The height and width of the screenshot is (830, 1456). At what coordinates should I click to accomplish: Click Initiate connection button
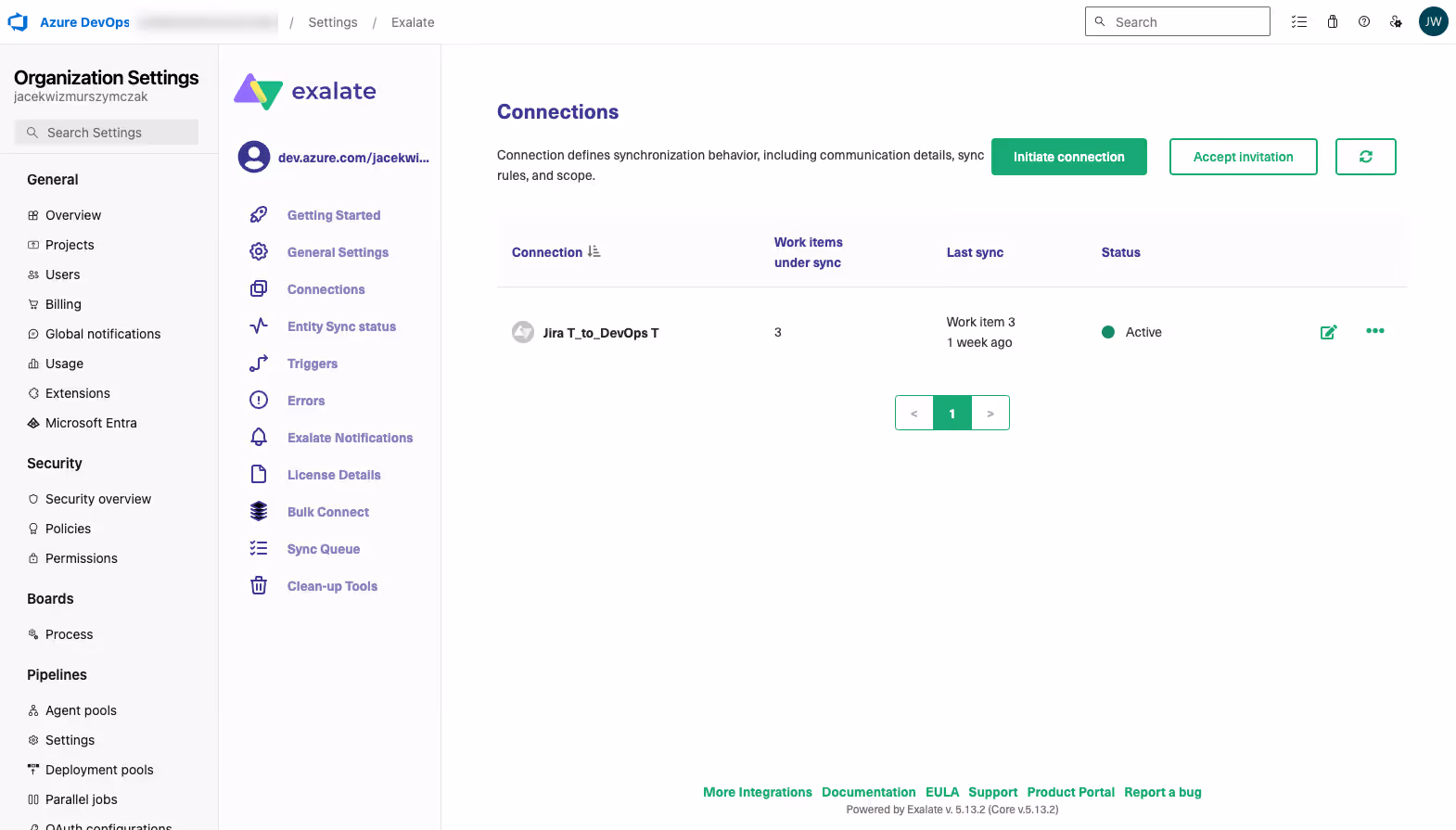[x=1068, y=157]
